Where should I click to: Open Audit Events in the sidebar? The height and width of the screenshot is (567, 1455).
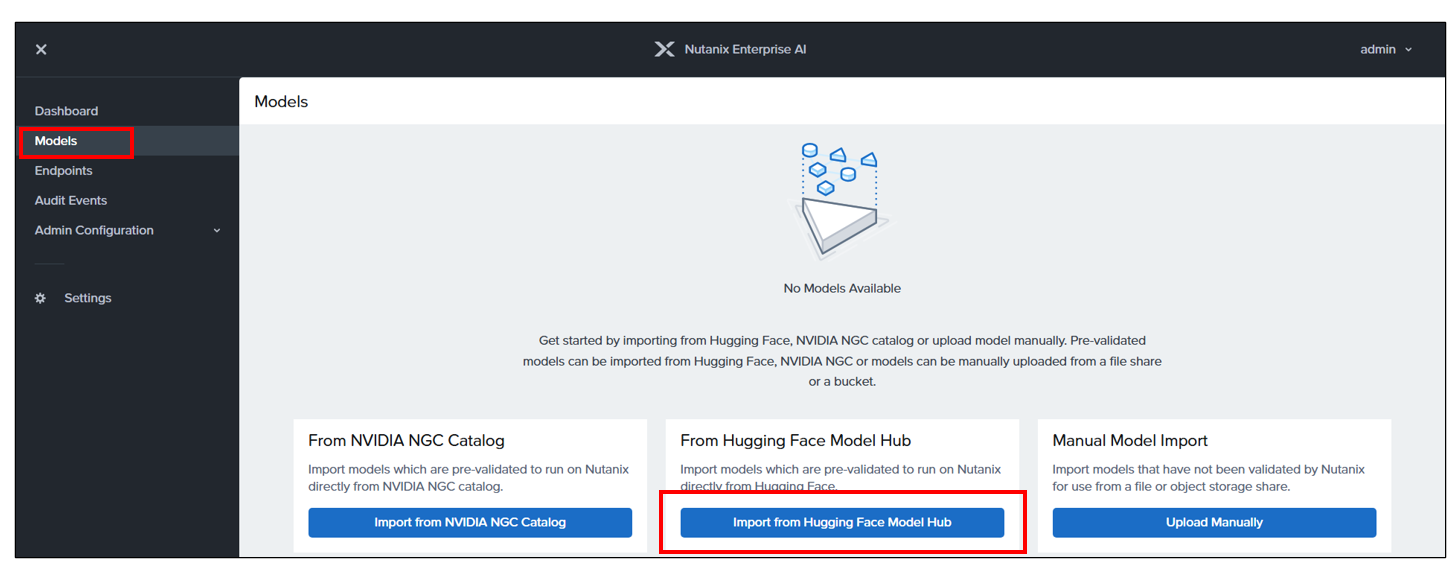click(71, 200)
